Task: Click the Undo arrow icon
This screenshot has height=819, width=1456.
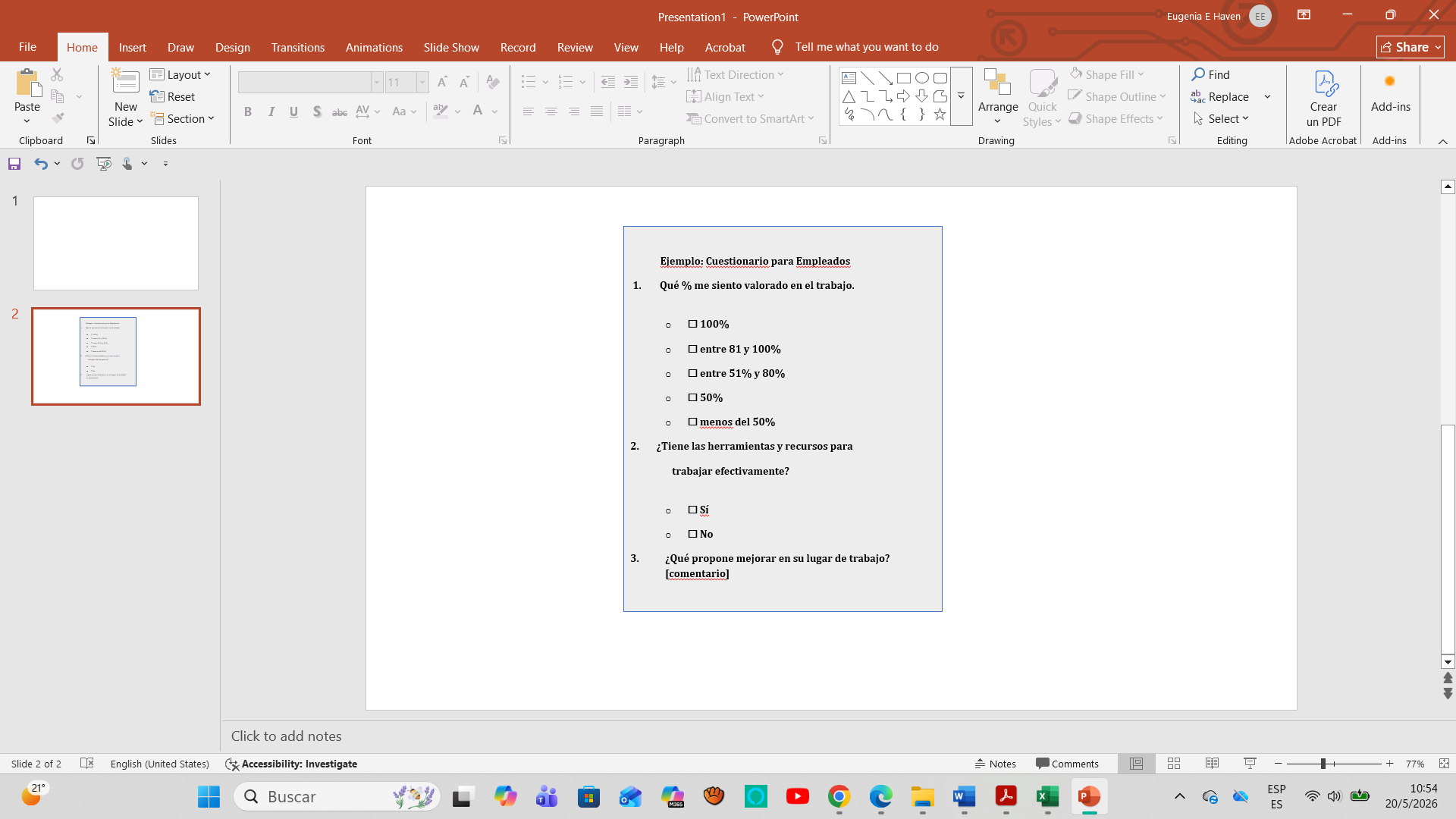Action: [x=41, y=164]
